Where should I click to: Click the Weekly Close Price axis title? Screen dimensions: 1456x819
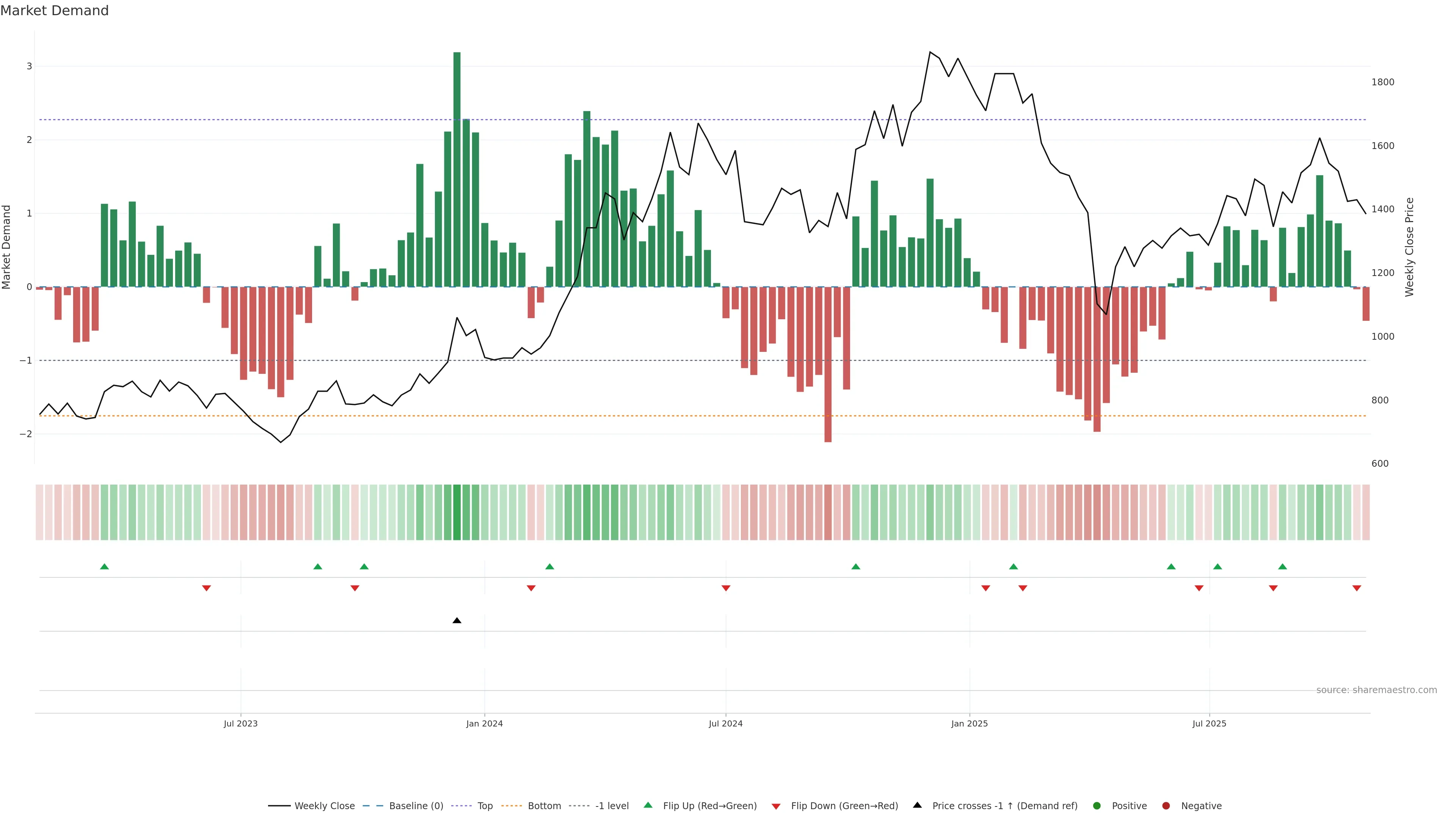point(1409,247)
